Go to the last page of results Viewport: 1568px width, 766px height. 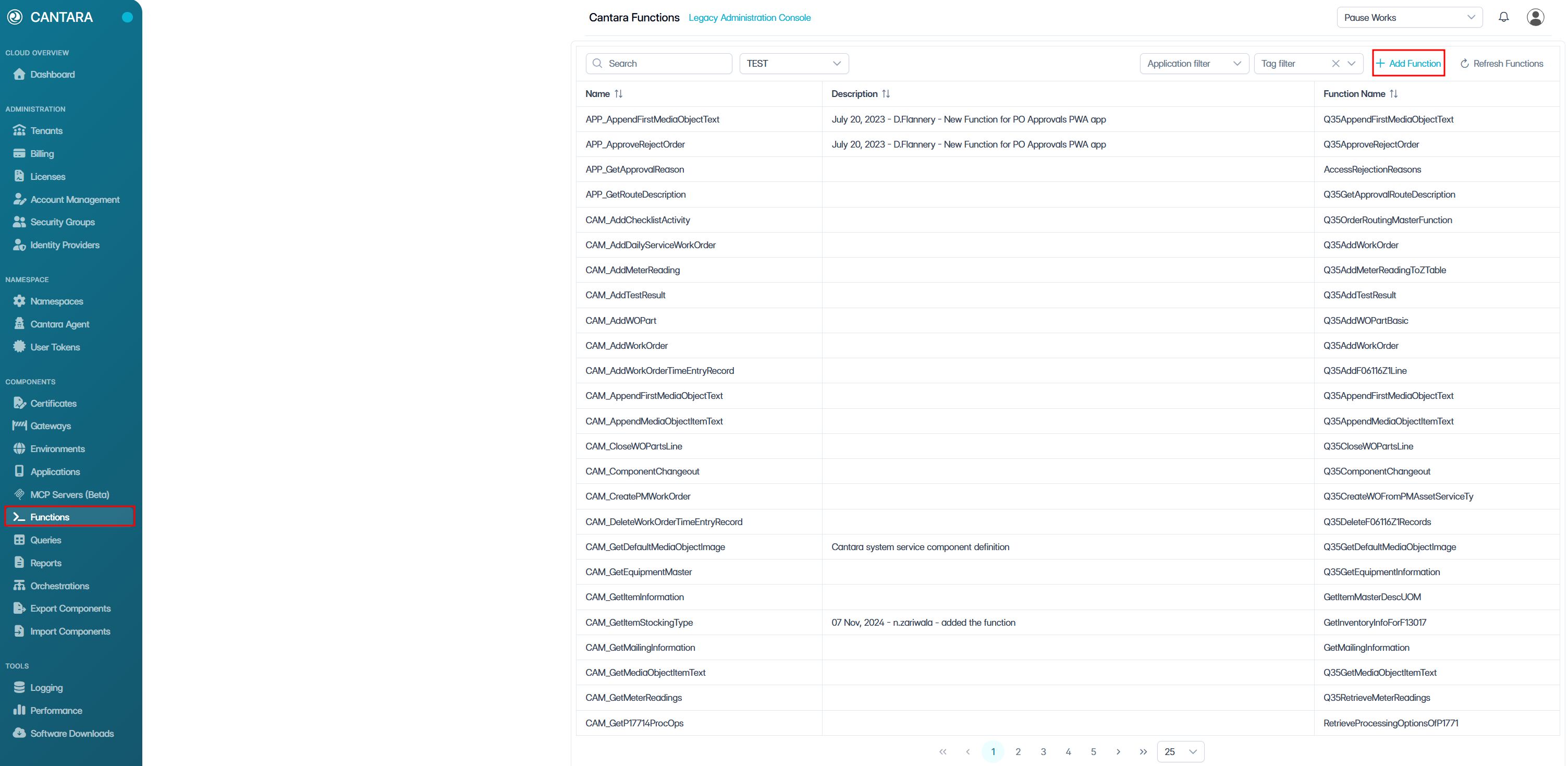click(1143, 751)
